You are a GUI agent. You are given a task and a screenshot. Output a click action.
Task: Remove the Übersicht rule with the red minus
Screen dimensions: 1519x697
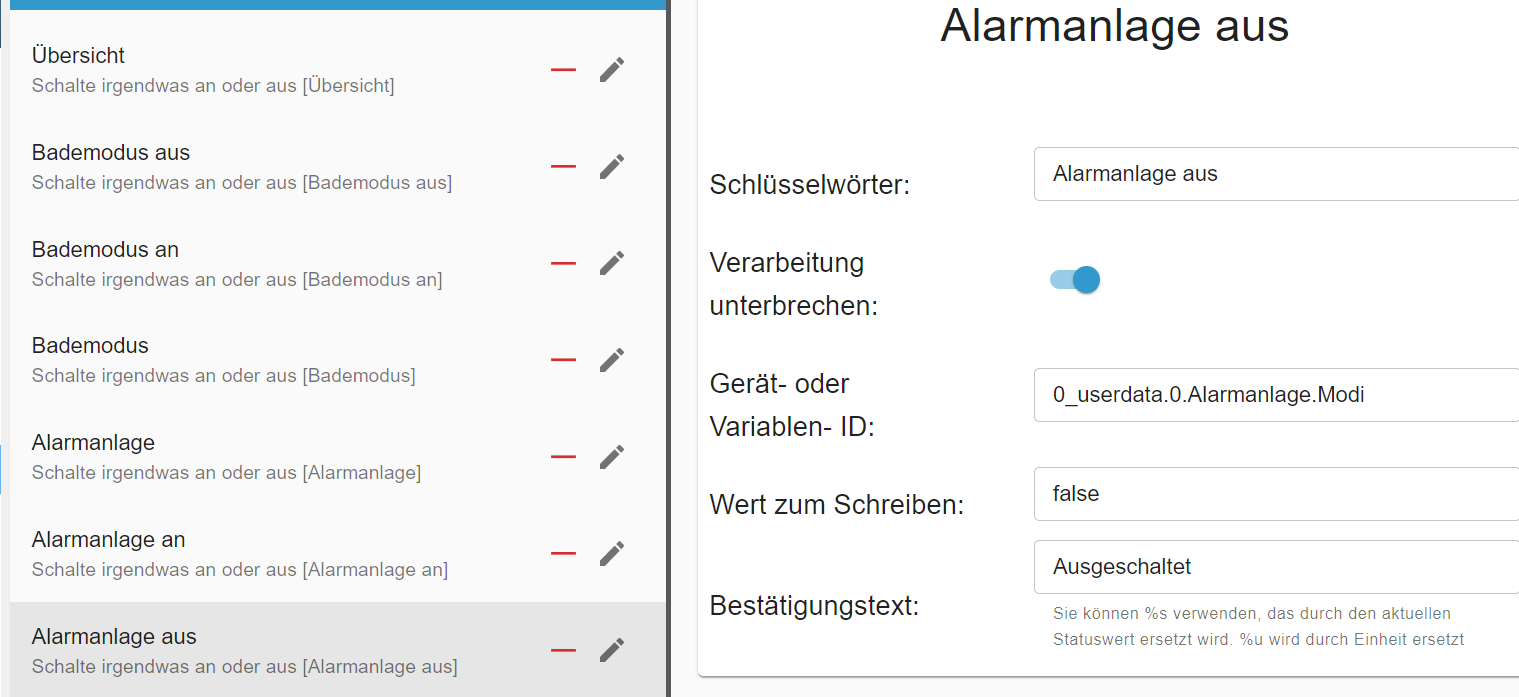click(563, 70)
